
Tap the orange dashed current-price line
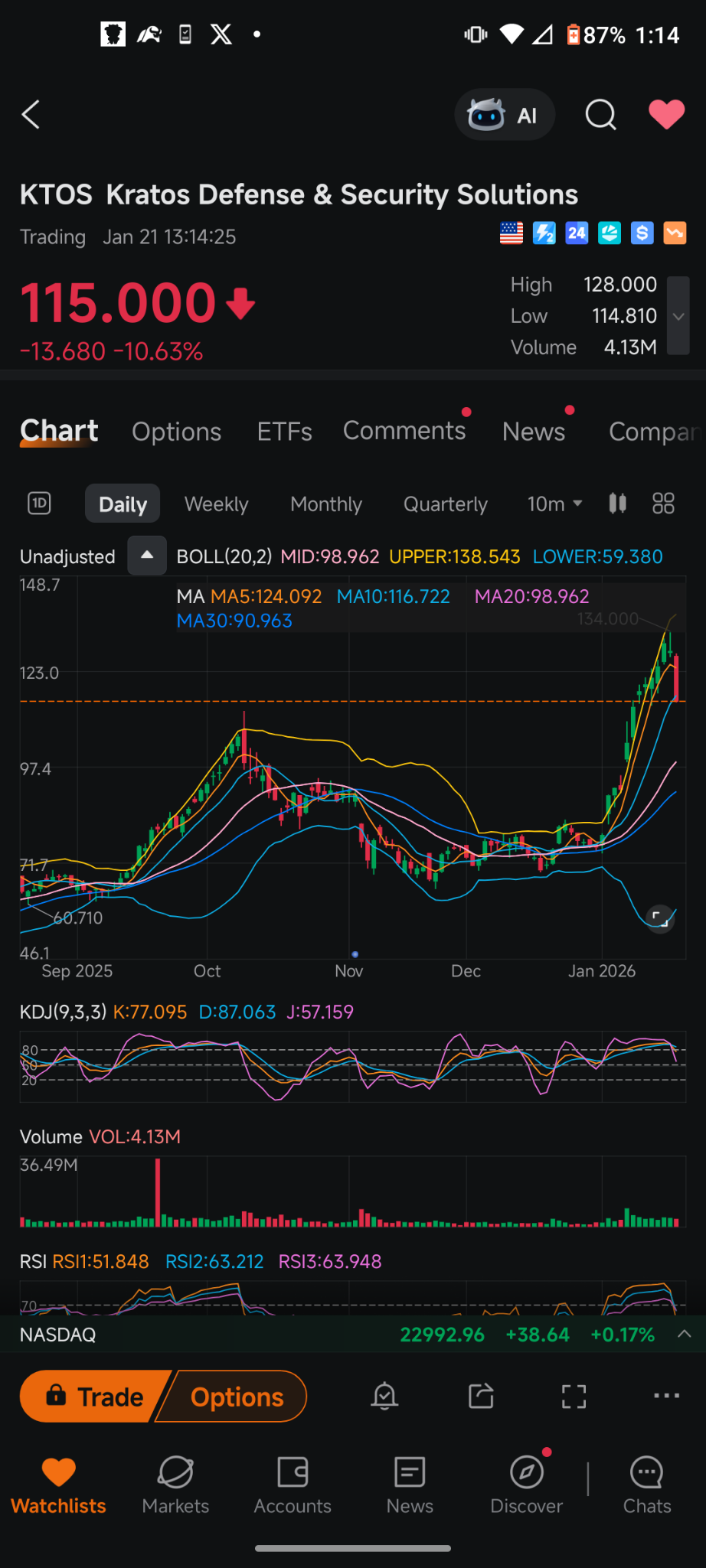(353, 701)
